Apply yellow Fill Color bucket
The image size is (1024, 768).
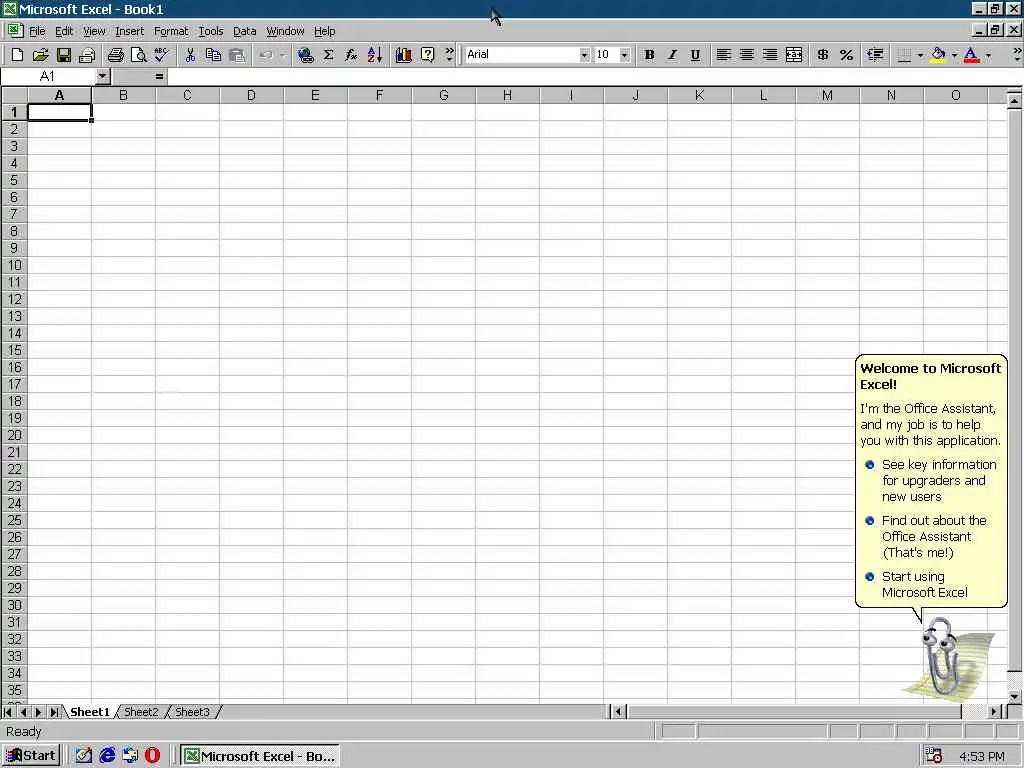click(x=938, y=56)
